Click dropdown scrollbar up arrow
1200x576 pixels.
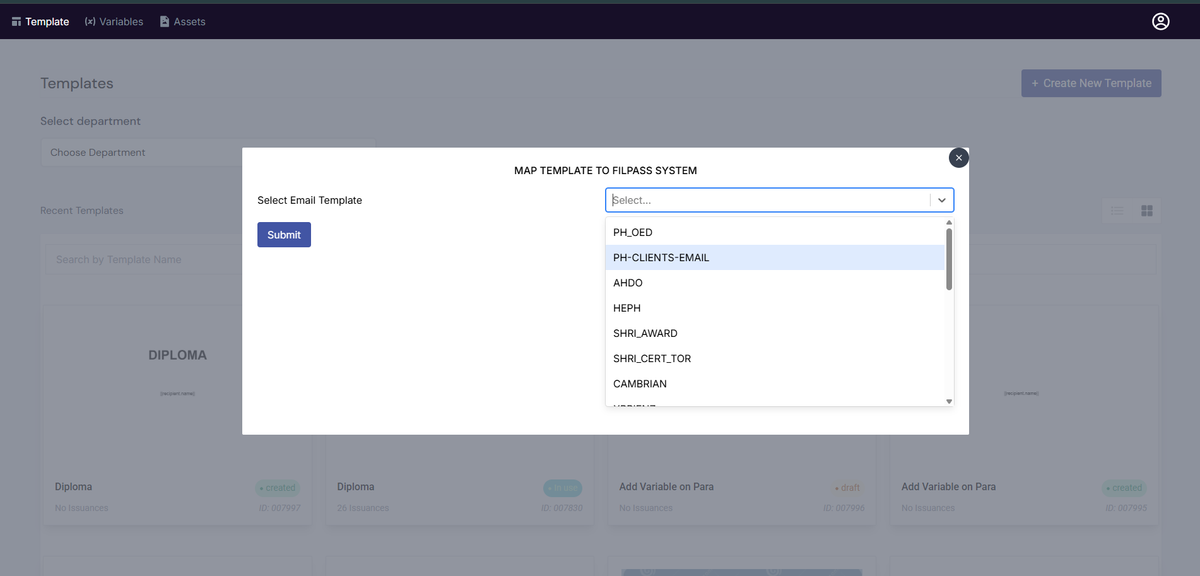pos(949,222)
